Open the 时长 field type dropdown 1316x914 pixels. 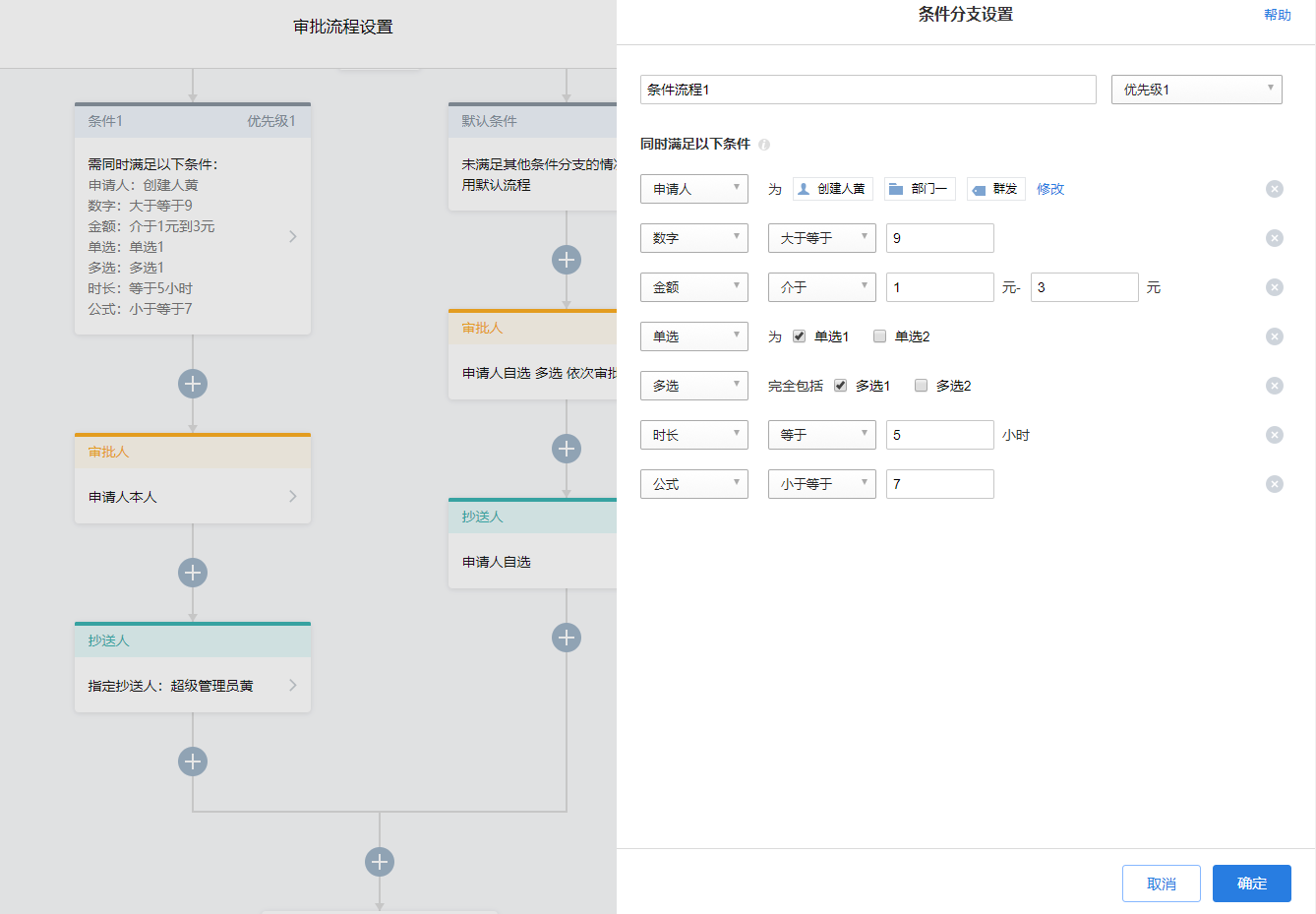tap(694, 435)
